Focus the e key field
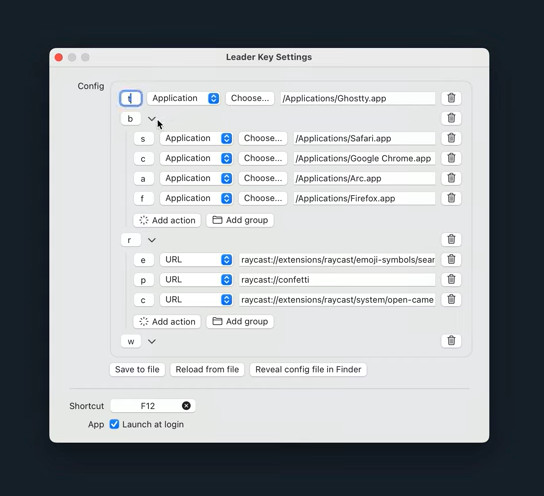 point(143,260)
